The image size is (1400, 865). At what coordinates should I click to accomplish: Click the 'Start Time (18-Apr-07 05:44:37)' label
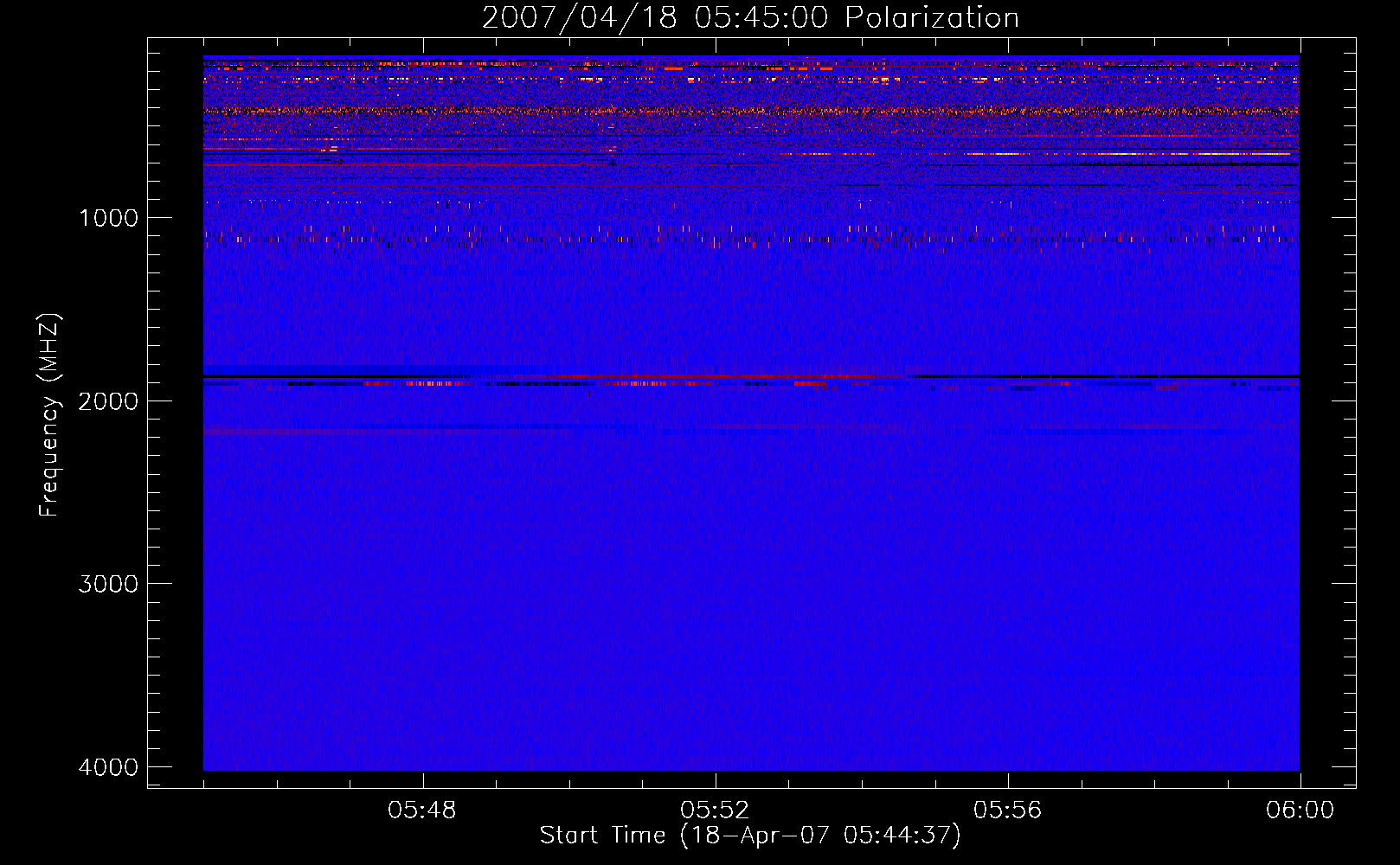pyautogui.click(x=750, y=836)
